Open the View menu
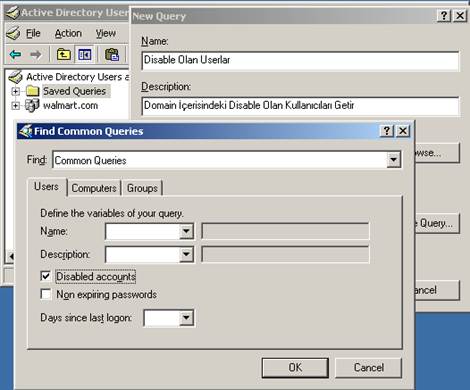This screenshot has width=470, height=390. tap(106, 33)
